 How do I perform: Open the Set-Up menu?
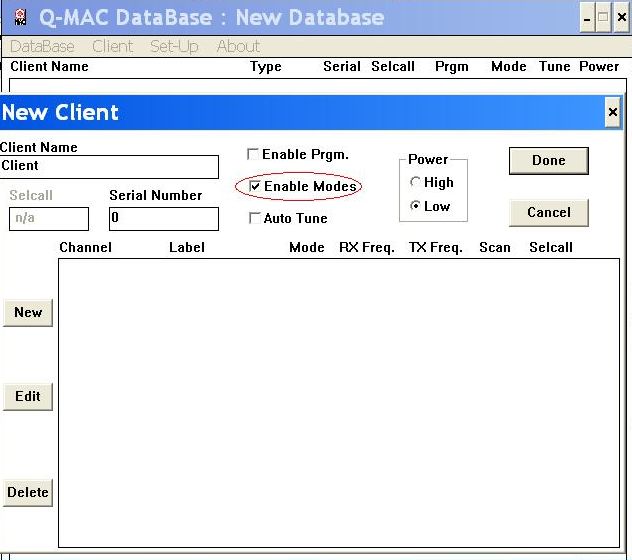click(174, 47)
